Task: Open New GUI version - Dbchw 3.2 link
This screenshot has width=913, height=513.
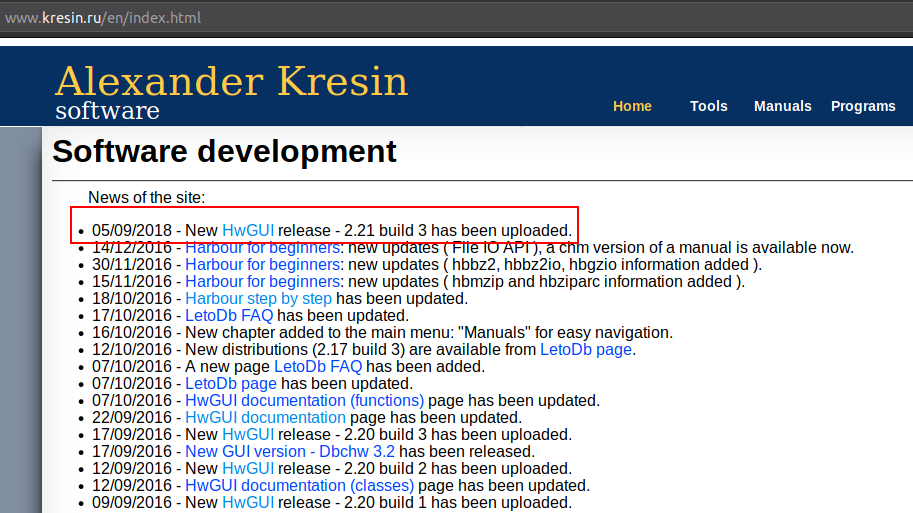Action: pyautogui.click(x=290, y=451)
